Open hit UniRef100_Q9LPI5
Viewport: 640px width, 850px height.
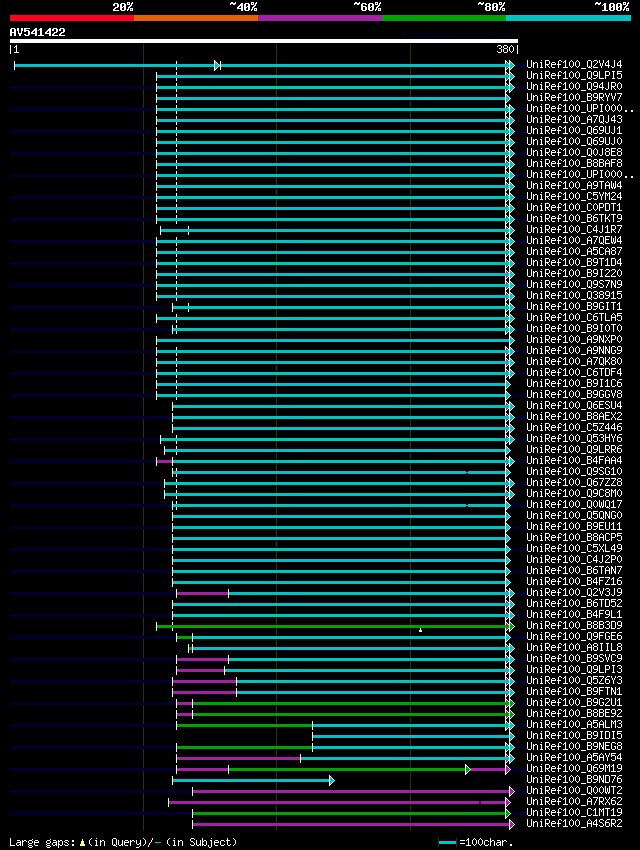point(574,75)
